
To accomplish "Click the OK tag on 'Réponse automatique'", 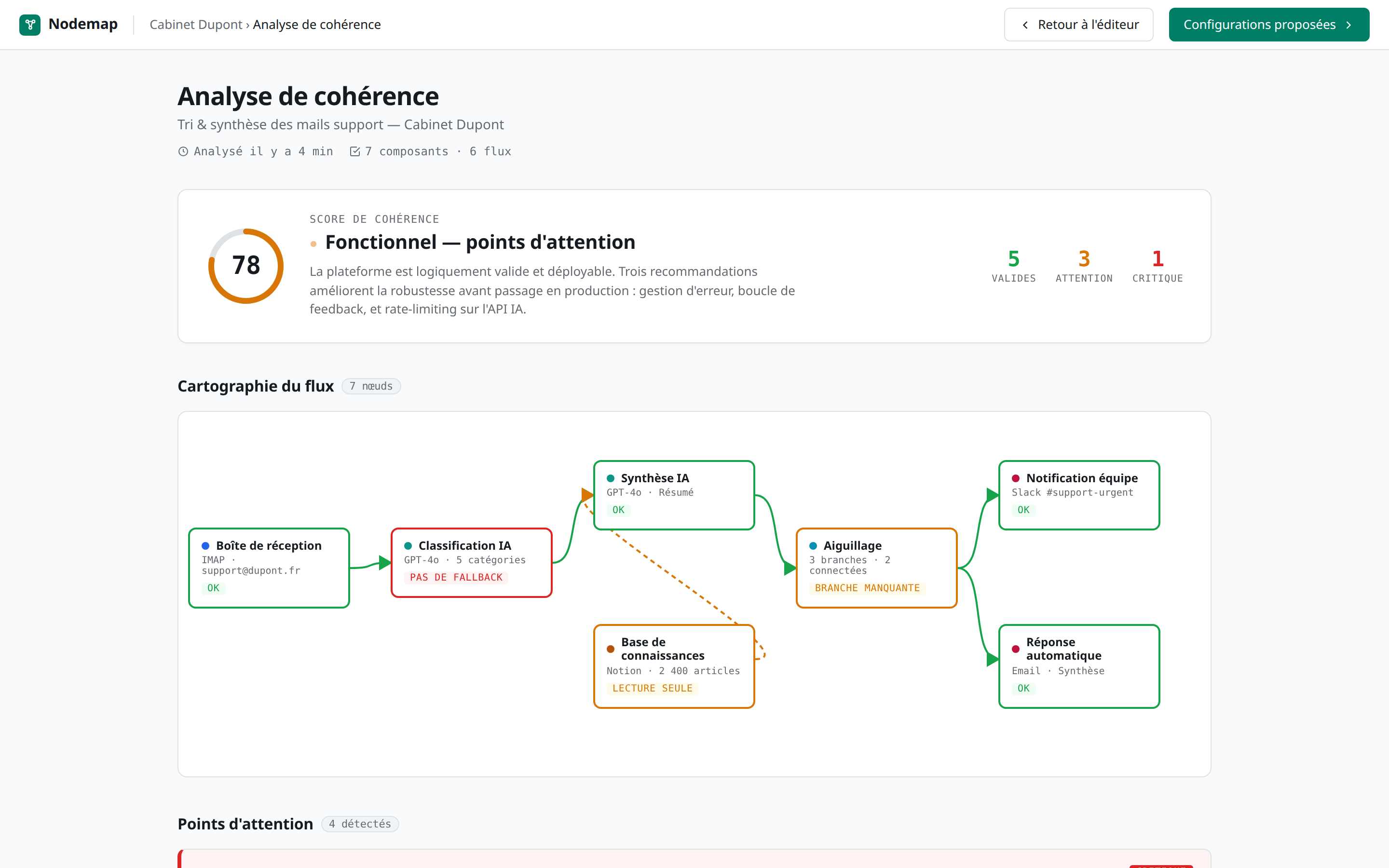I will tap(1023, 688).
